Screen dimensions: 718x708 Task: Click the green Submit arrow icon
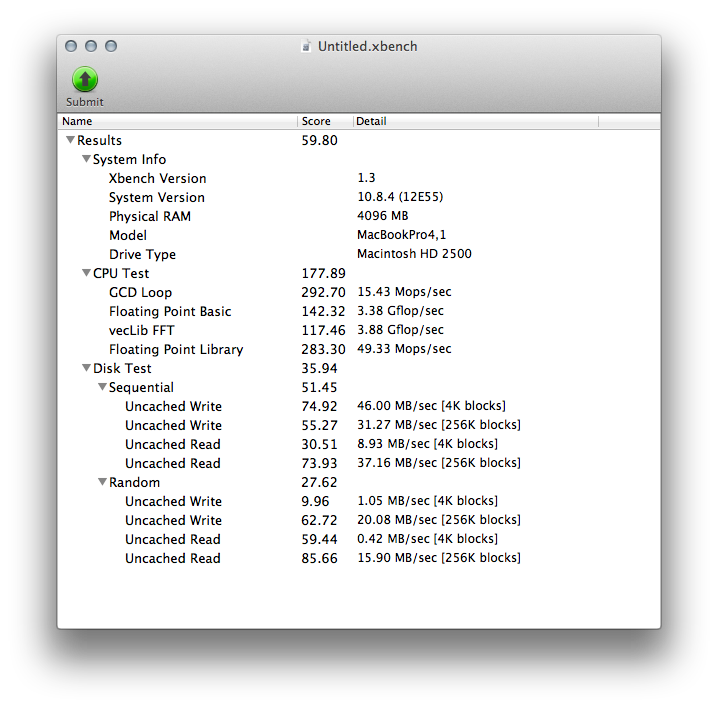tap(85, 79)
